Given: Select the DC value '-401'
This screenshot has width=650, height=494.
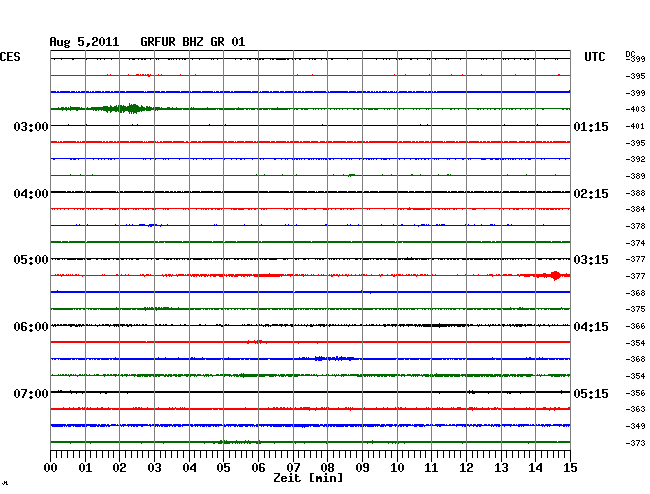Looking at the screenshot, I should [x=635, y=126].
